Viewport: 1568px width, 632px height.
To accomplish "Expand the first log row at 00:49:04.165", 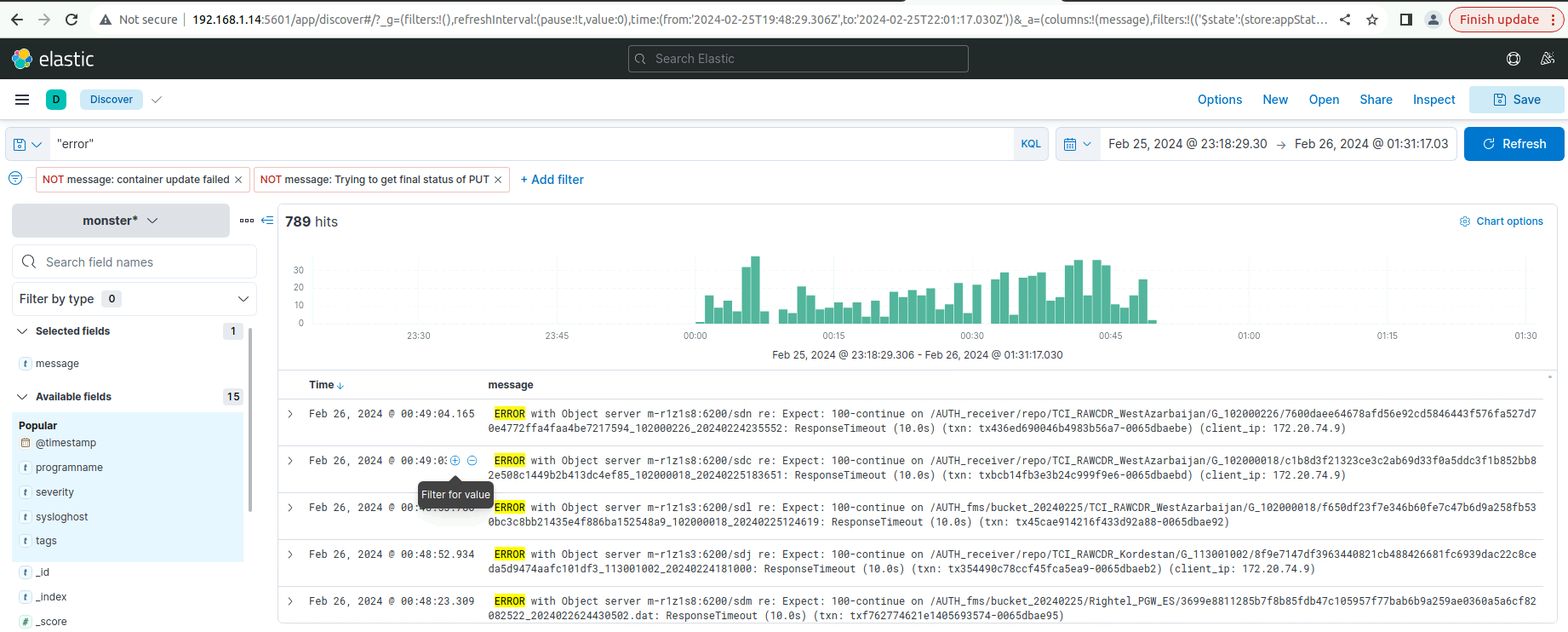I will (x=290, y=414).
